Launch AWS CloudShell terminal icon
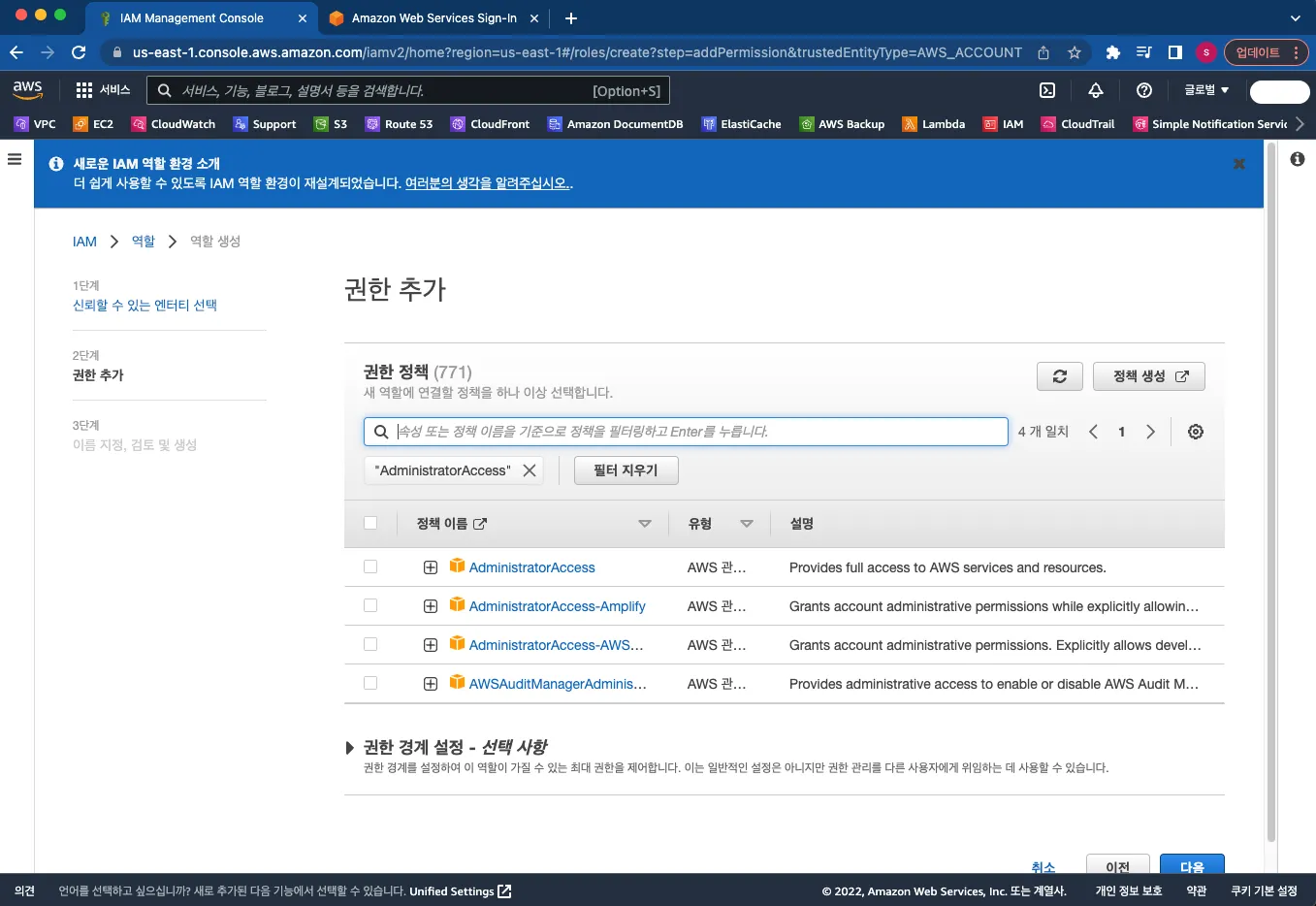The width and height of the screenshot is (1316, 906). pyautogui.click(x=1047, y=90)
